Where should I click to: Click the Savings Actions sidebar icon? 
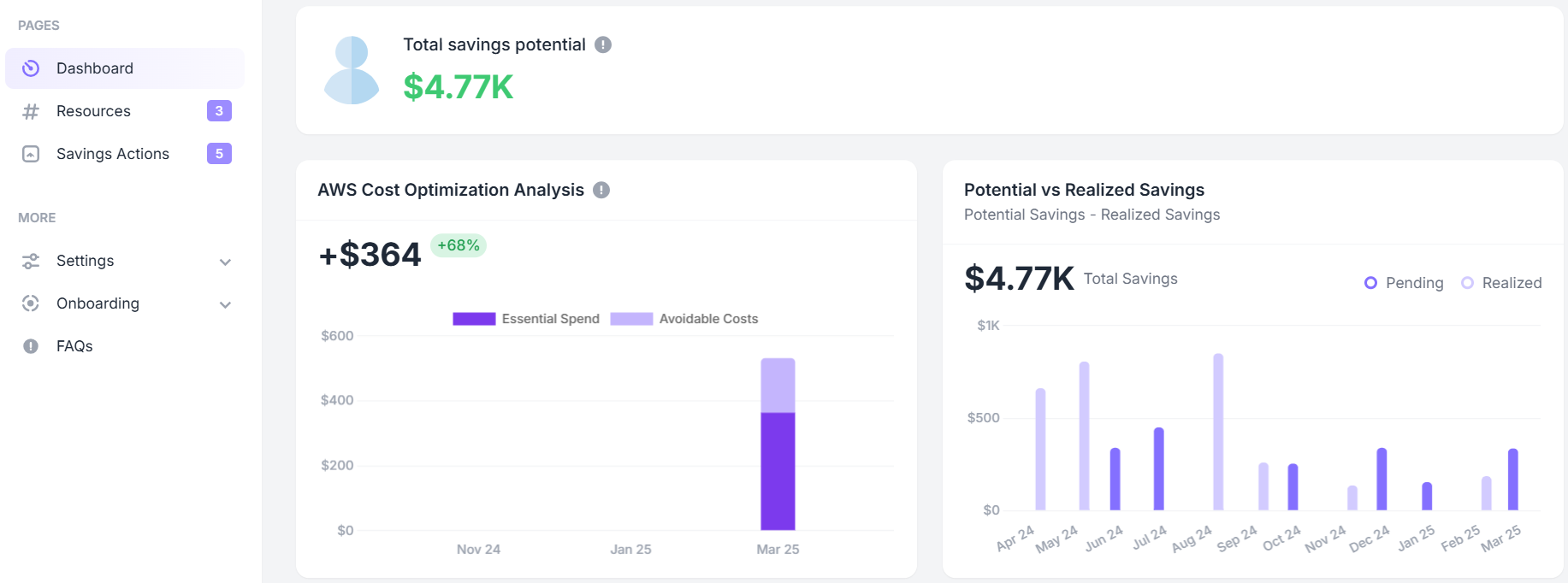[31, 154]
